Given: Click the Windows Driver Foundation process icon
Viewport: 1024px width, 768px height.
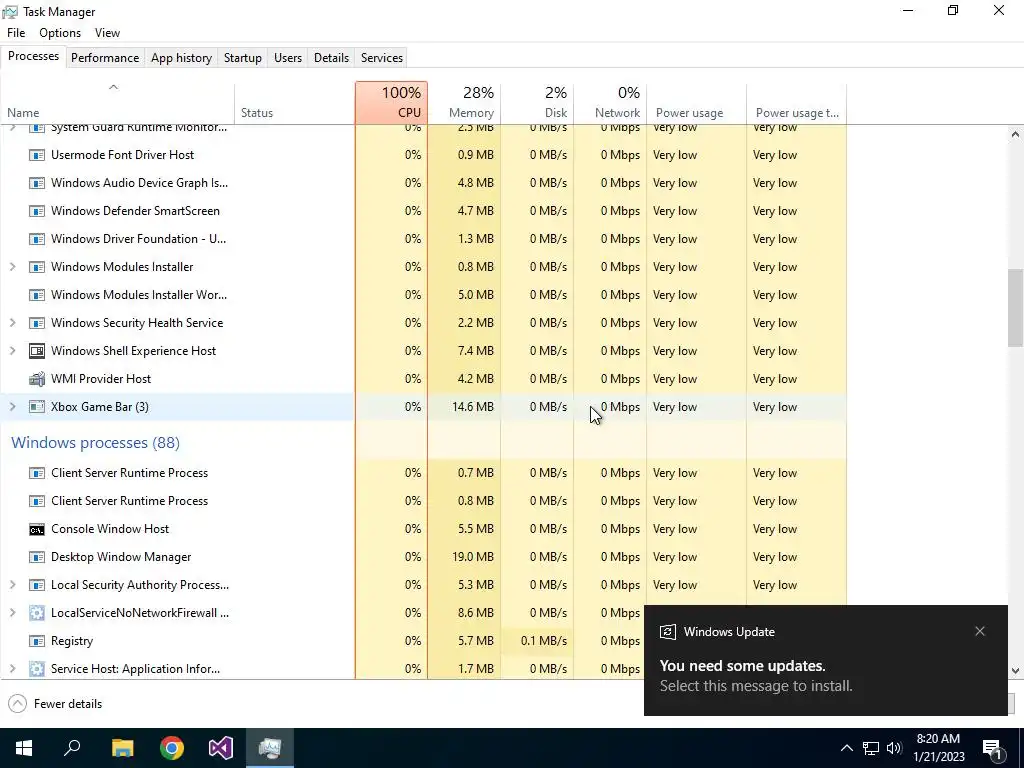Looking at the screenshot, I should [x=37, y=239].
